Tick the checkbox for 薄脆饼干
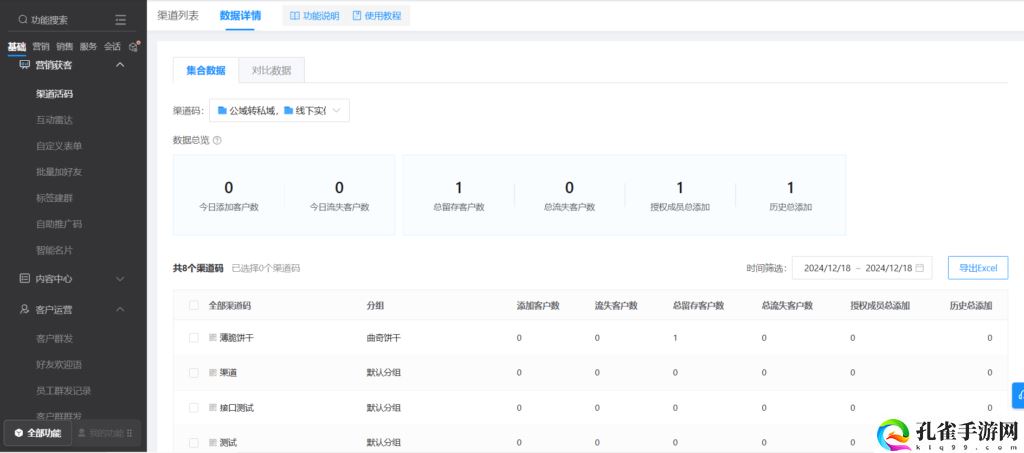This screenshot has width=1024, height=453. pos(193,338)
